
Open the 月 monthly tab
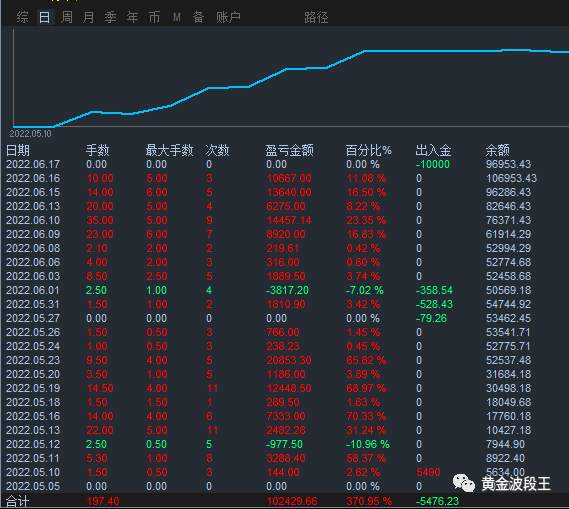[88, 17]
